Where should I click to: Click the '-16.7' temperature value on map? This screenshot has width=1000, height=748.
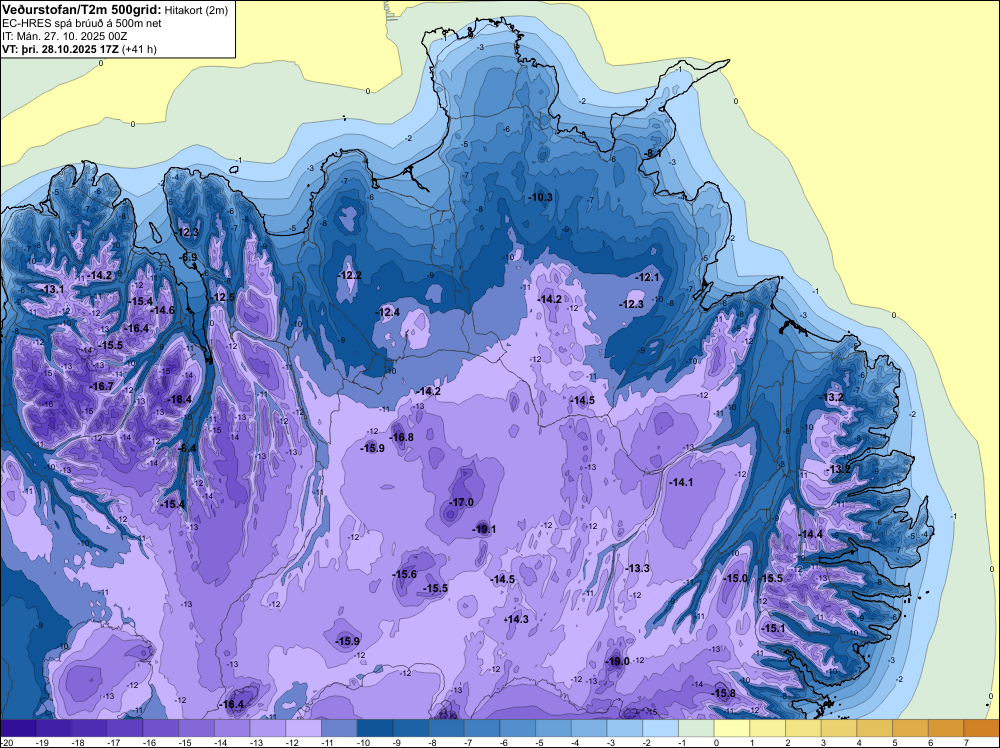click(101, 386)
